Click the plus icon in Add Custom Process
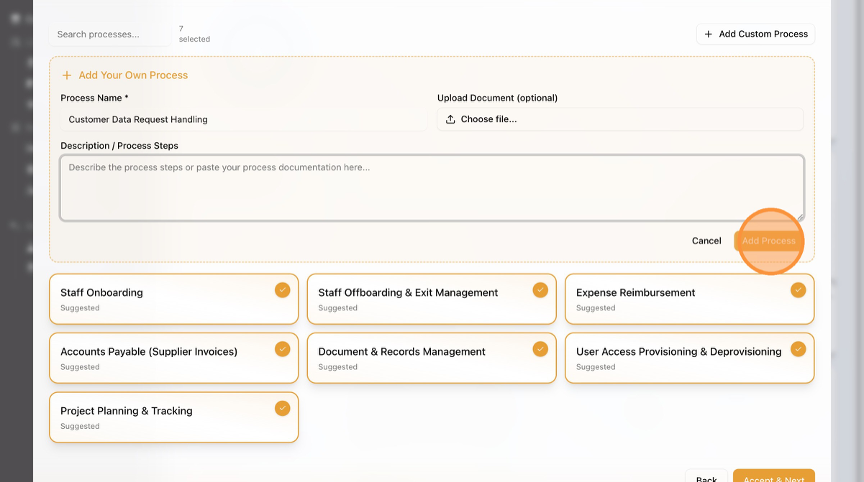864x482 pixels. click(x=708, y=34)
